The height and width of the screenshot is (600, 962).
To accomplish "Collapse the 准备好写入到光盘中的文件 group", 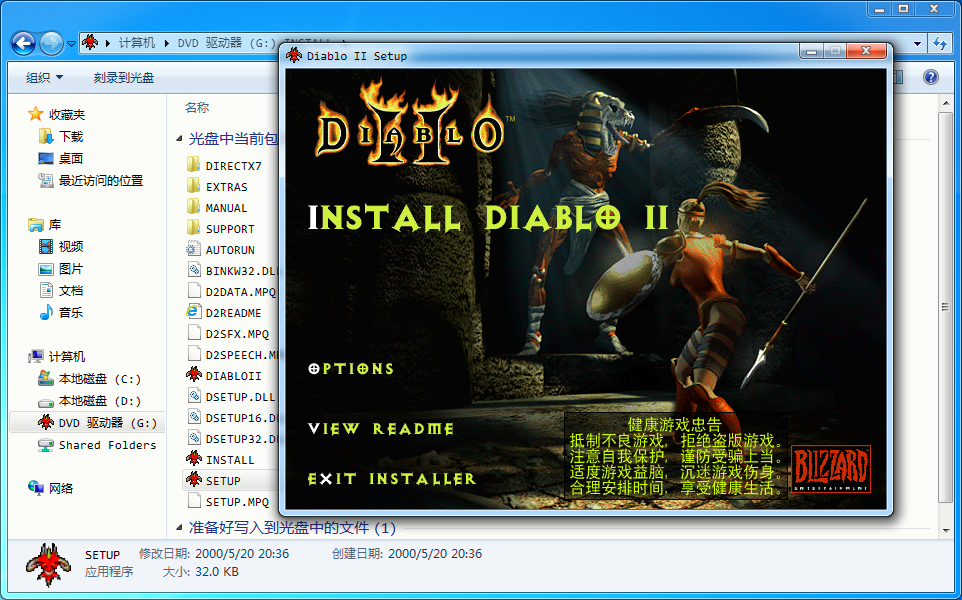I will 179,528.
